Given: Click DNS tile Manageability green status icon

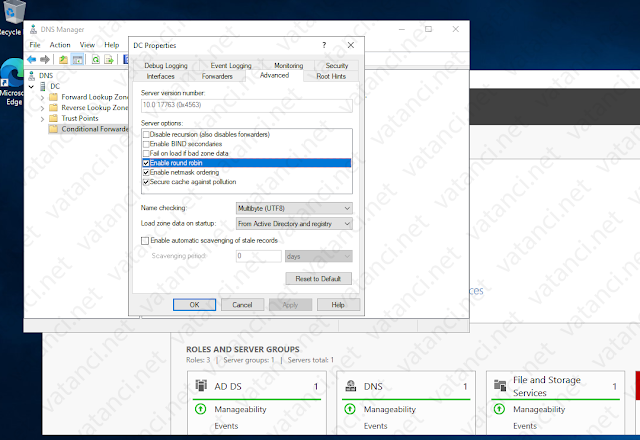Looking at the screenshot, I should coord(350,409).
